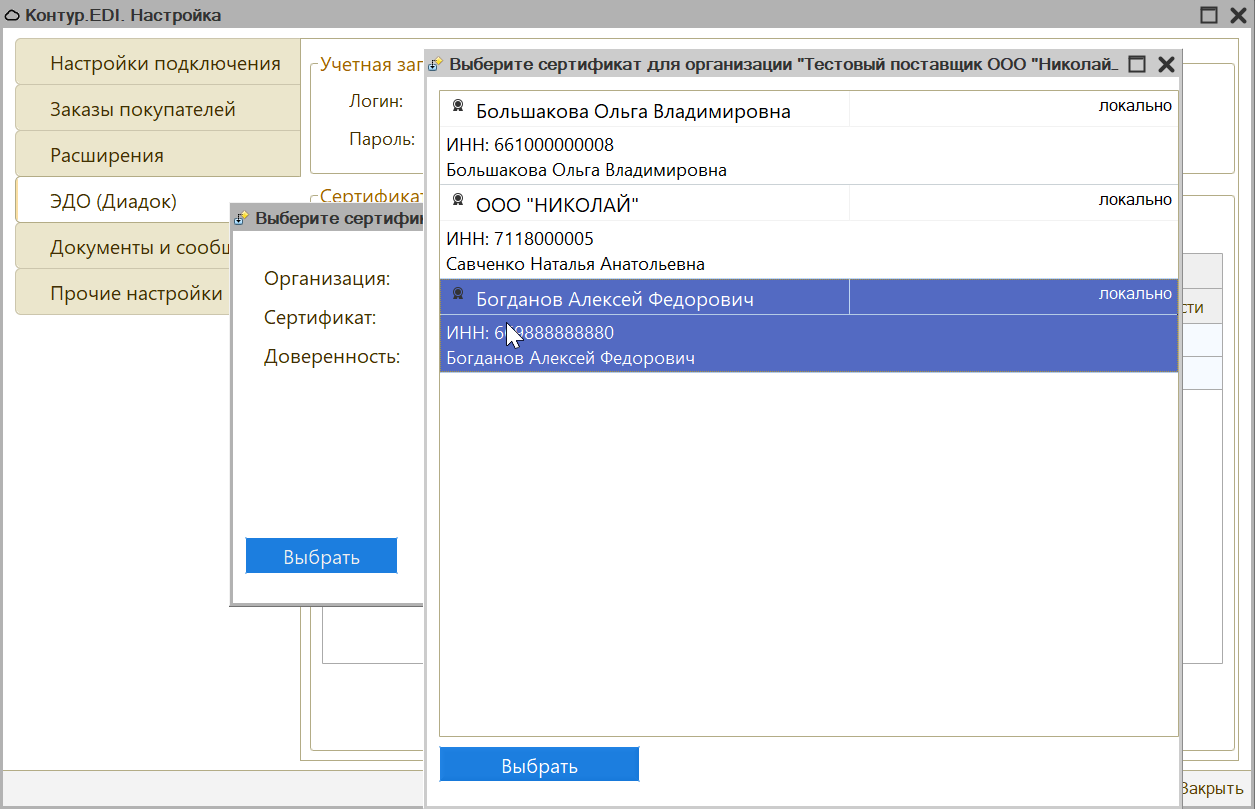
Task: Click ИНН: 661000000008 text
Action: tap(530, 145)
